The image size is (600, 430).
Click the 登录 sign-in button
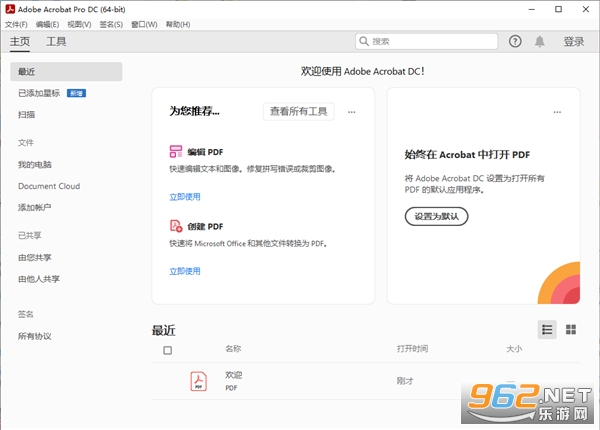[574, 41]
